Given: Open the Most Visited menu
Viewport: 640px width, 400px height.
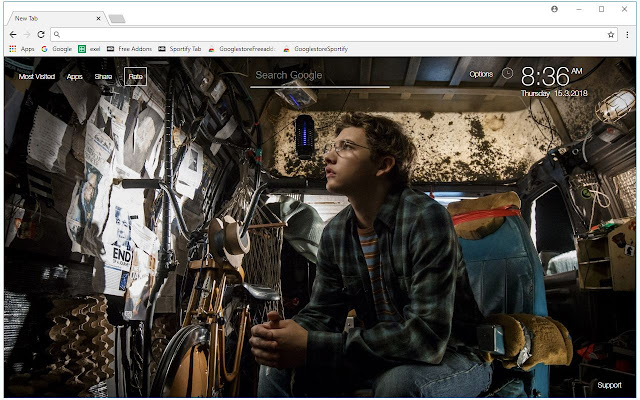Looking at the screenshot, I should click(x=37, y=76).
